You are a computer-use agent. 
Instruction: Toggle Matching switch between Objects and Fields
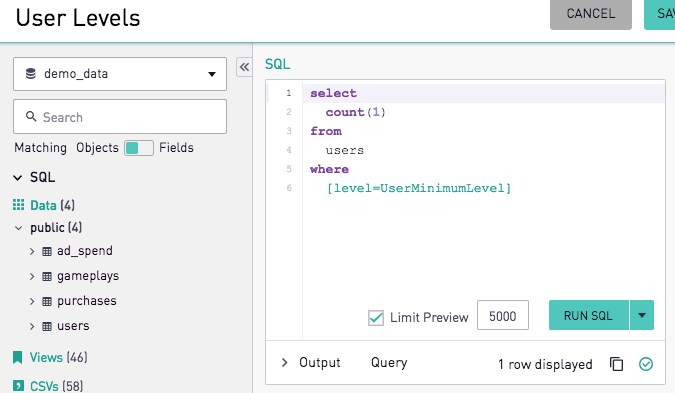139,148
